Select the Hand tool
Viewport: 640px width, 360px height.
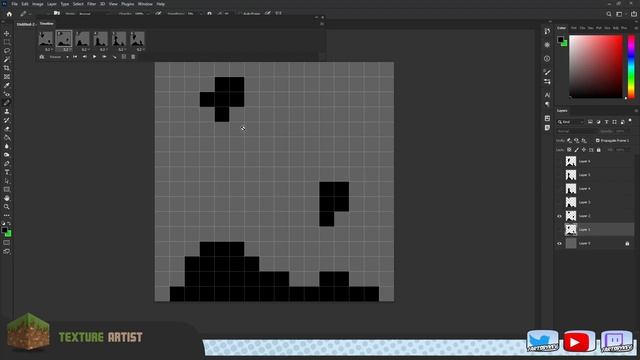7,198
